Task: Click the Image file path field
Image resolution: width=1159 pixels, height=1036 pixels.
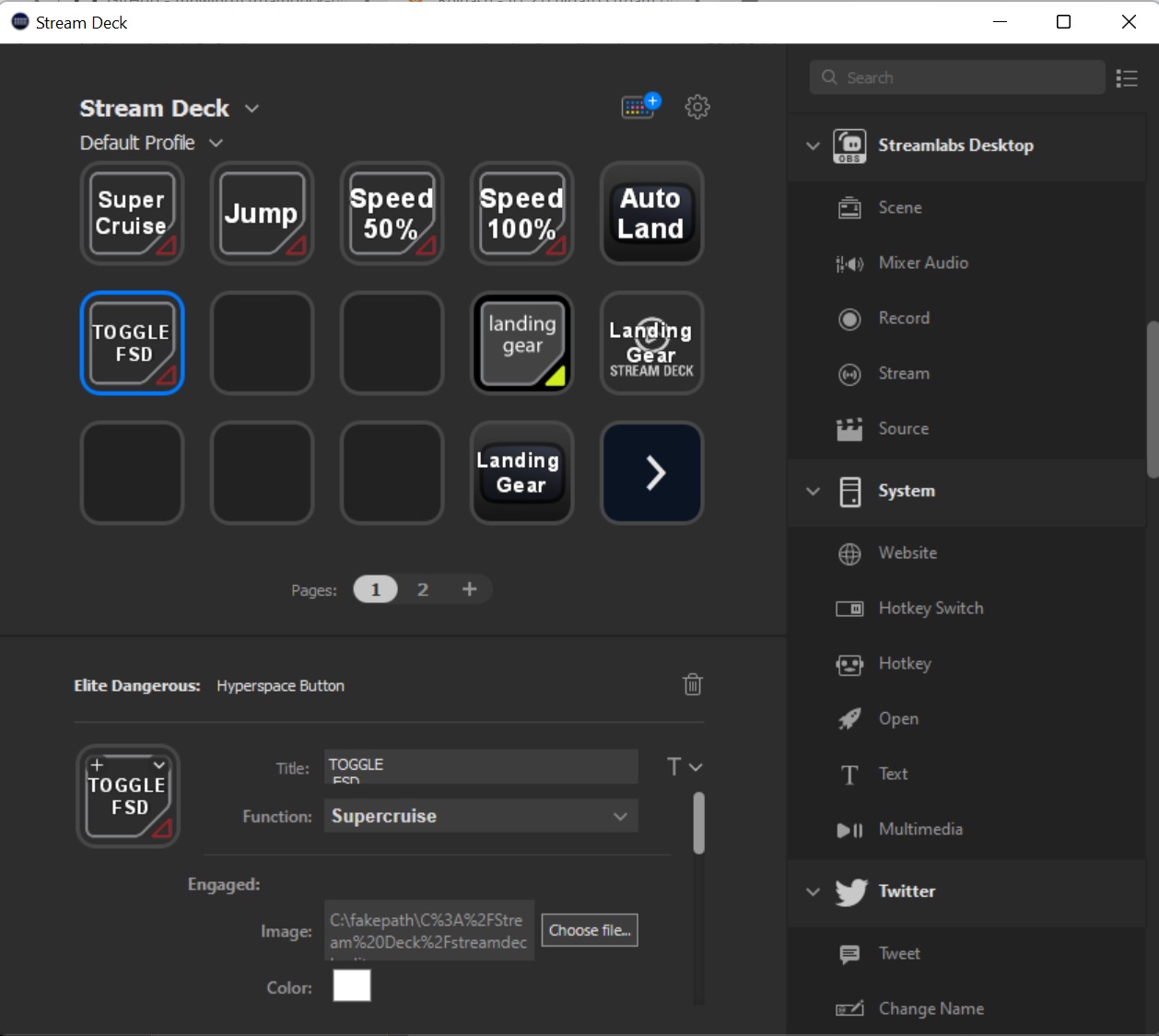Action: pyautogui.click(x=429, y=930)
